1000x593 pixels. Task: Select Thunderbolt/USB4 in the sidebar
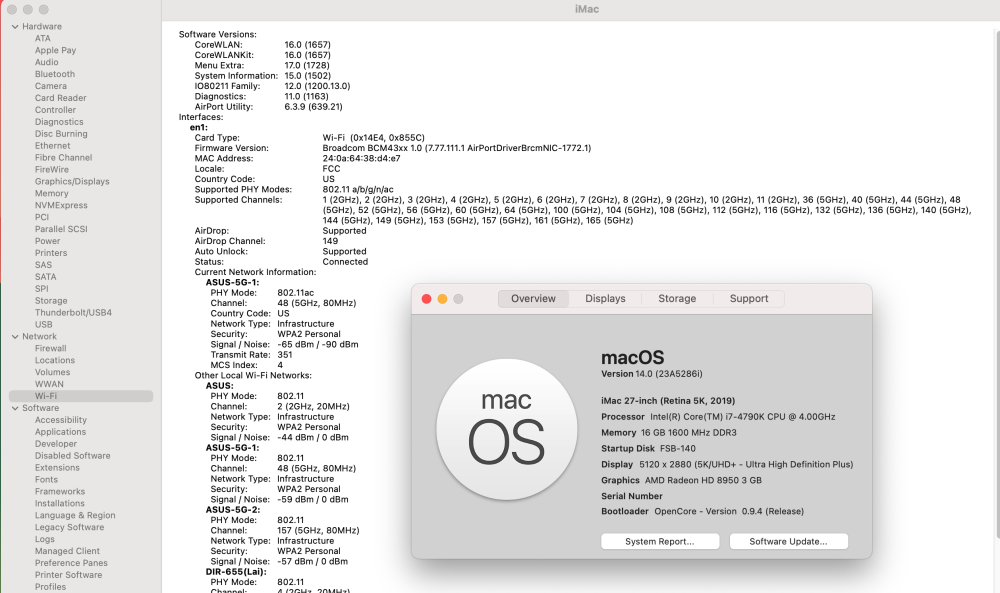coord(73,312)
